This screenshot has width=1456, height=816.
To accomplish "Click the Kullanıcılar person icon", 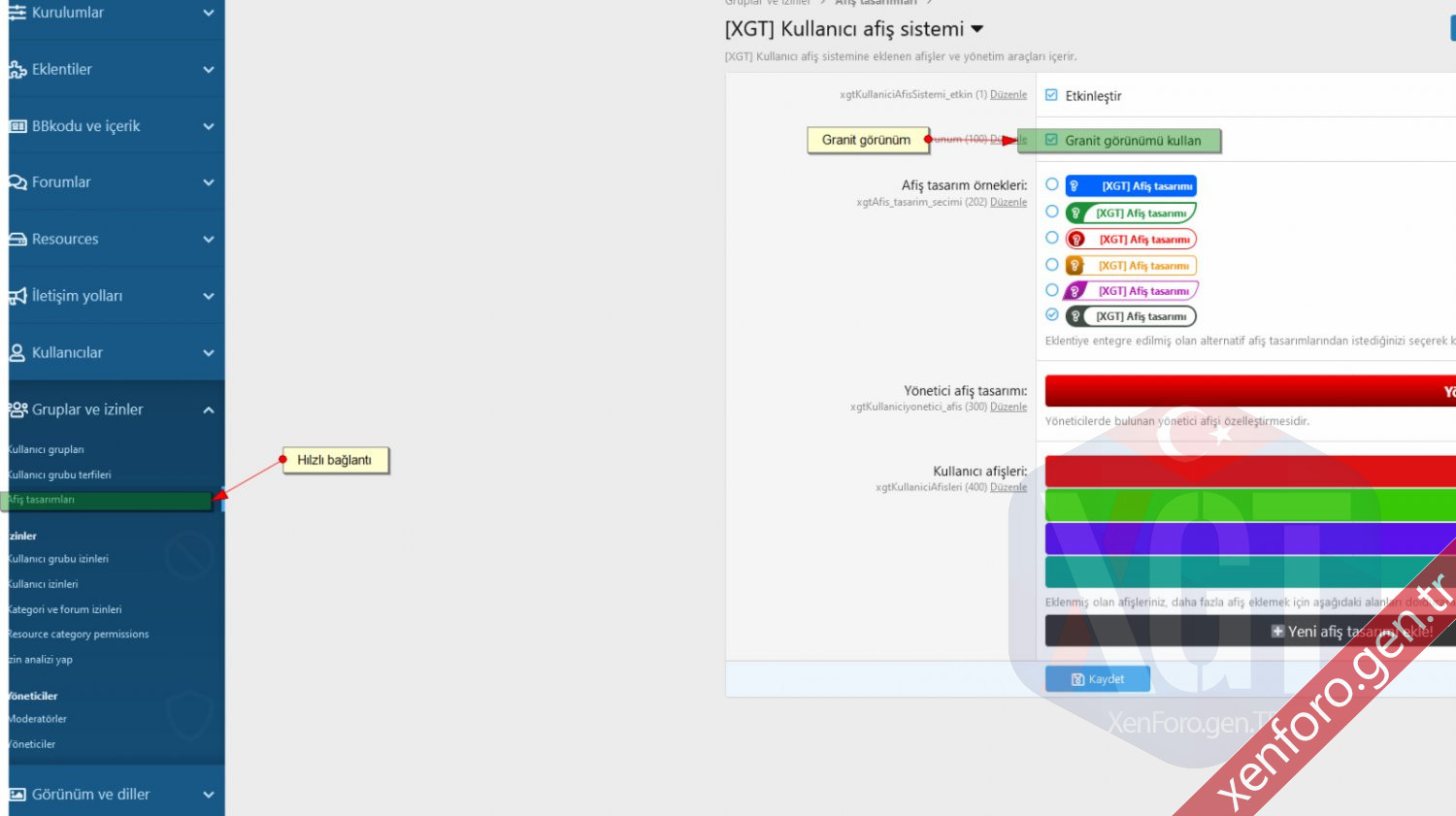I will pos(17,353).
